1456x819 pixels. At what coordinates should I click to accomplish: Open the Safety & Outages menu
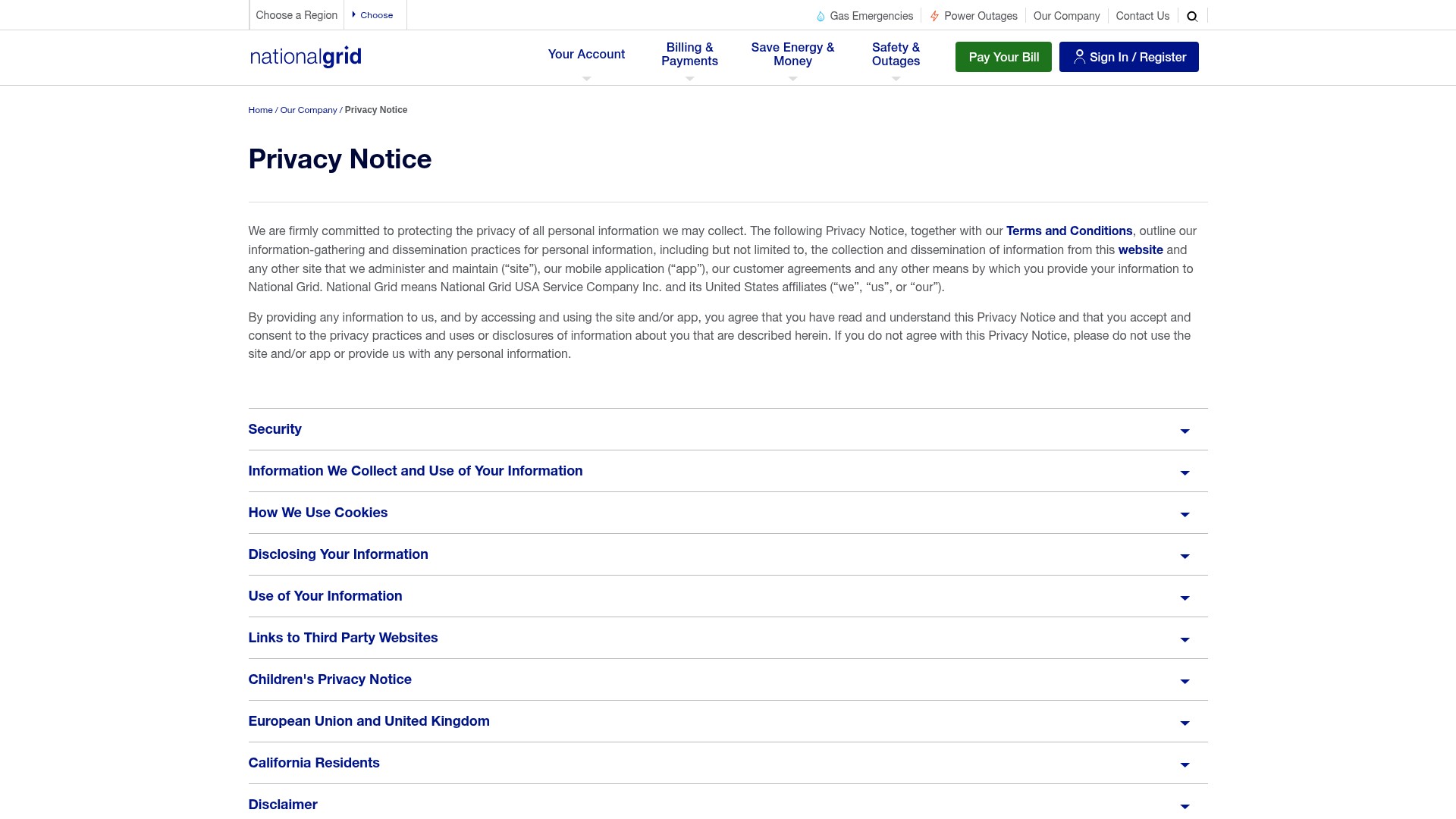pyautogui.click(x=896, y=55)
